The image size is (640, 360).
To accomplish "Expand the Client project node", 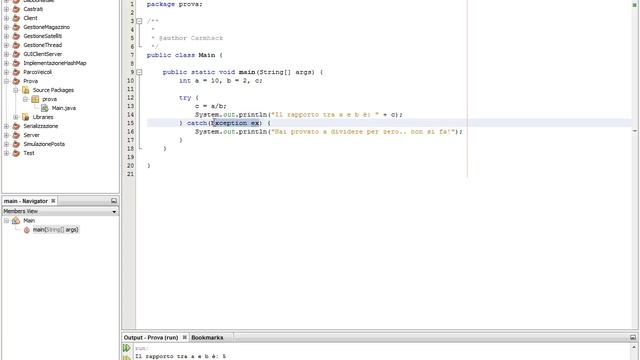I will 7,18.
